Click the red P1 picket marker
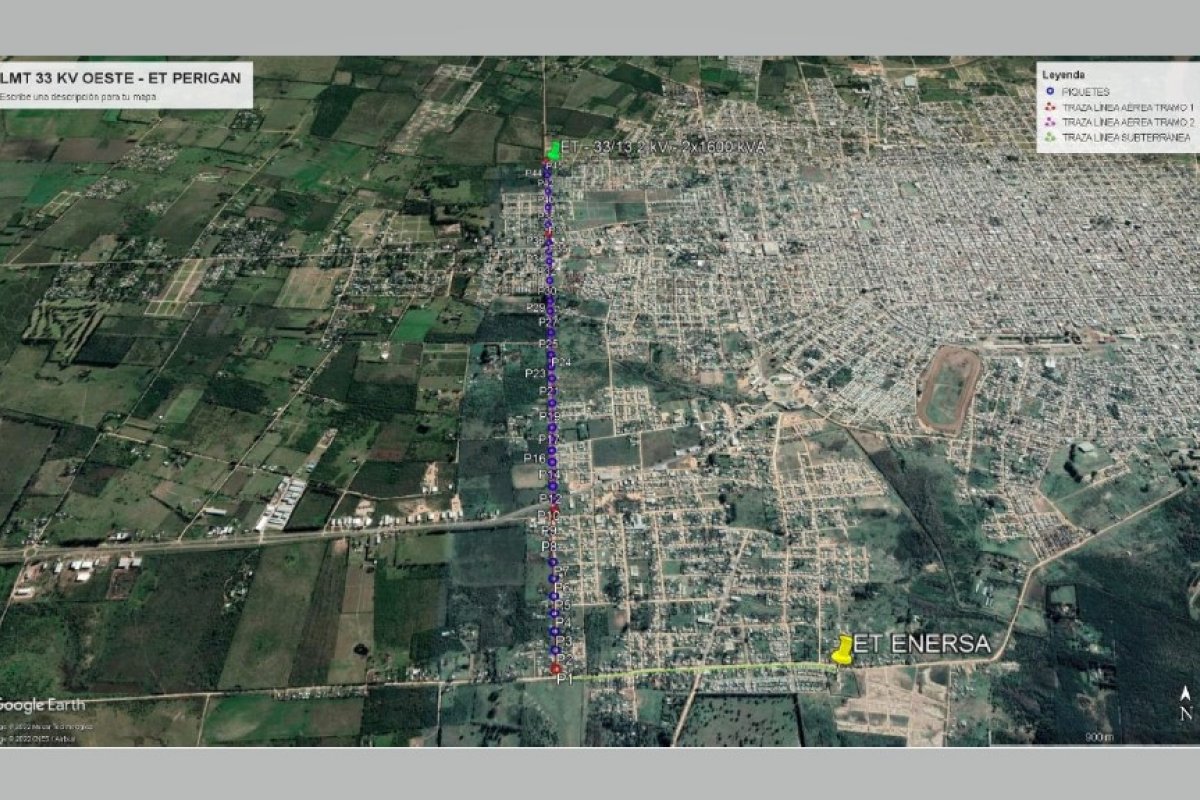 [x=556, y=668]
